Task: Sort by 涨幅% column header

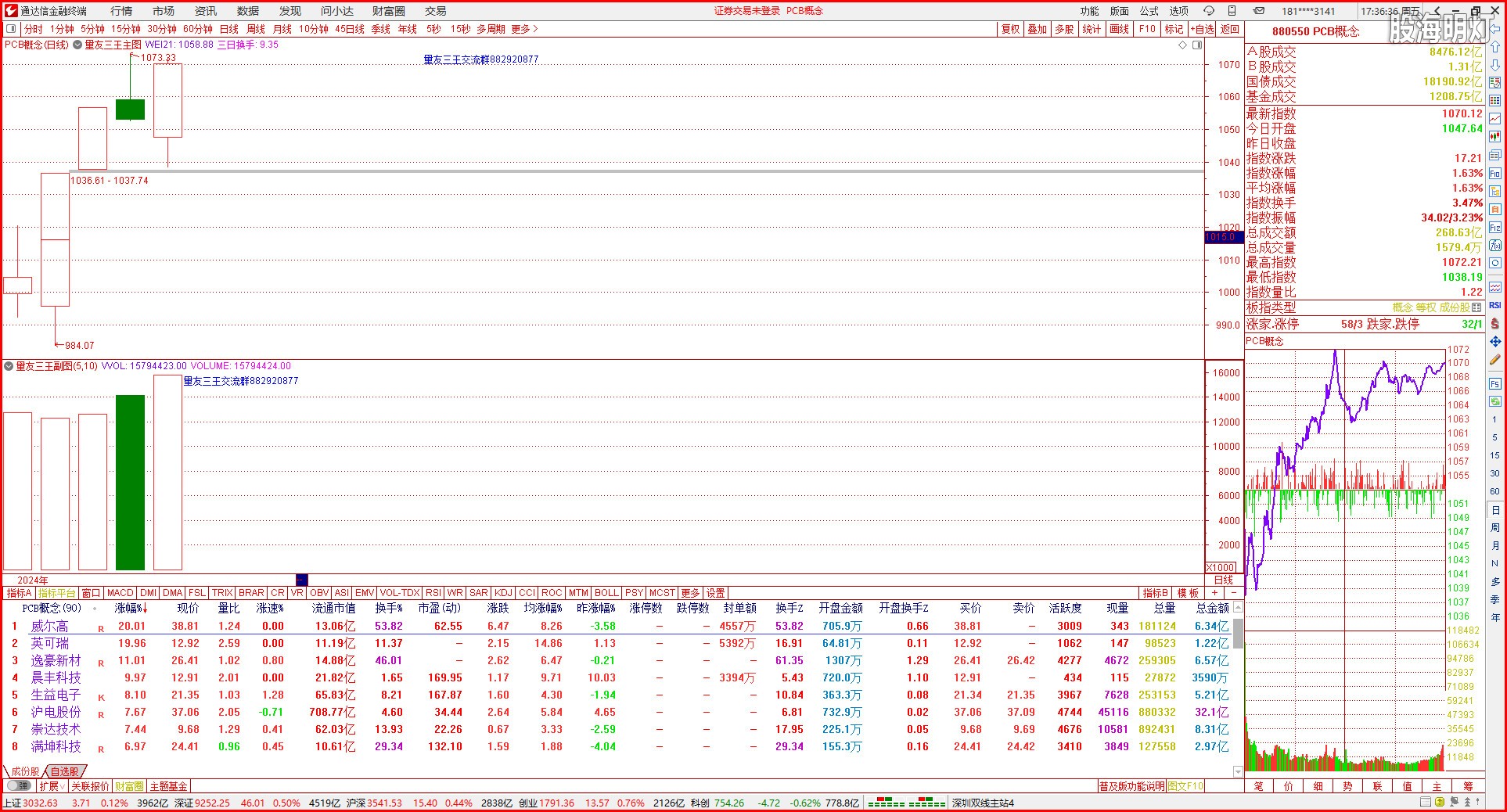Action: (x=131, y=608)
